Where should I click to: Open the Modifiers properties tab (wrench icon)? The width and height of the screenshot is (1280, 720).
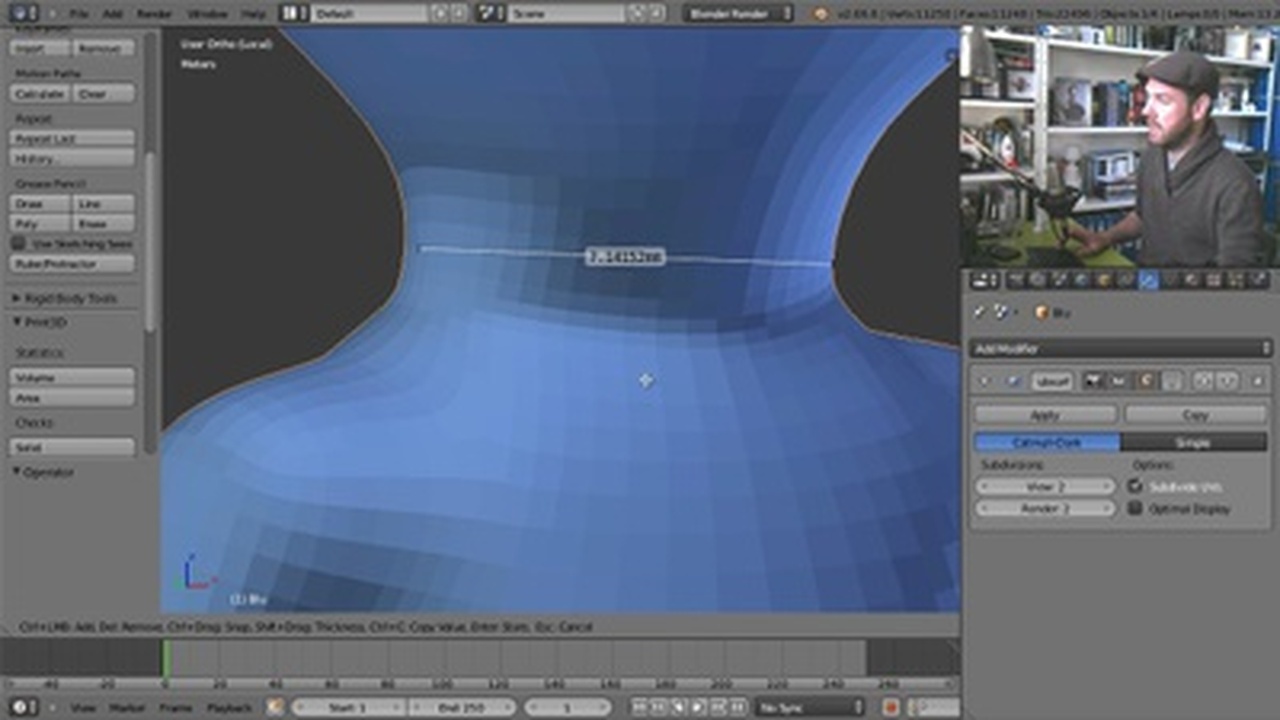point(1148,281)
